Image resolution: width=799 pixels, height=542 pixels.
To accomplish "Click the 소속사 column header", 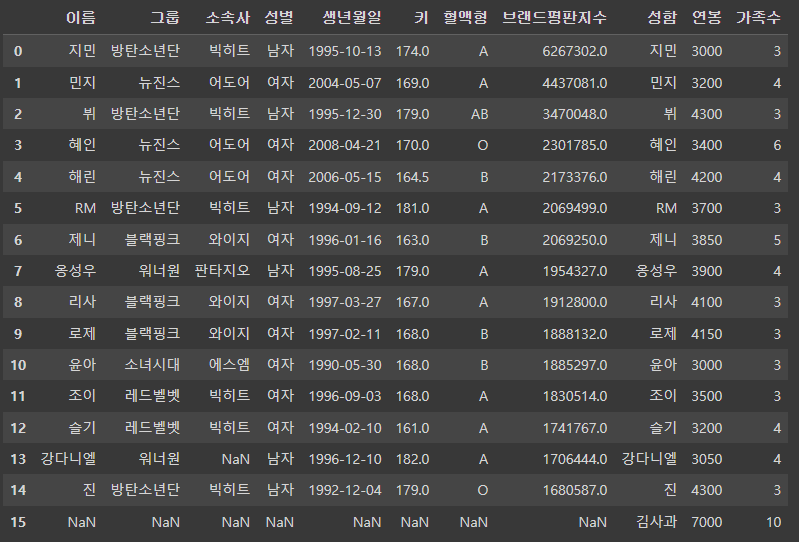I will coord(228,18).
